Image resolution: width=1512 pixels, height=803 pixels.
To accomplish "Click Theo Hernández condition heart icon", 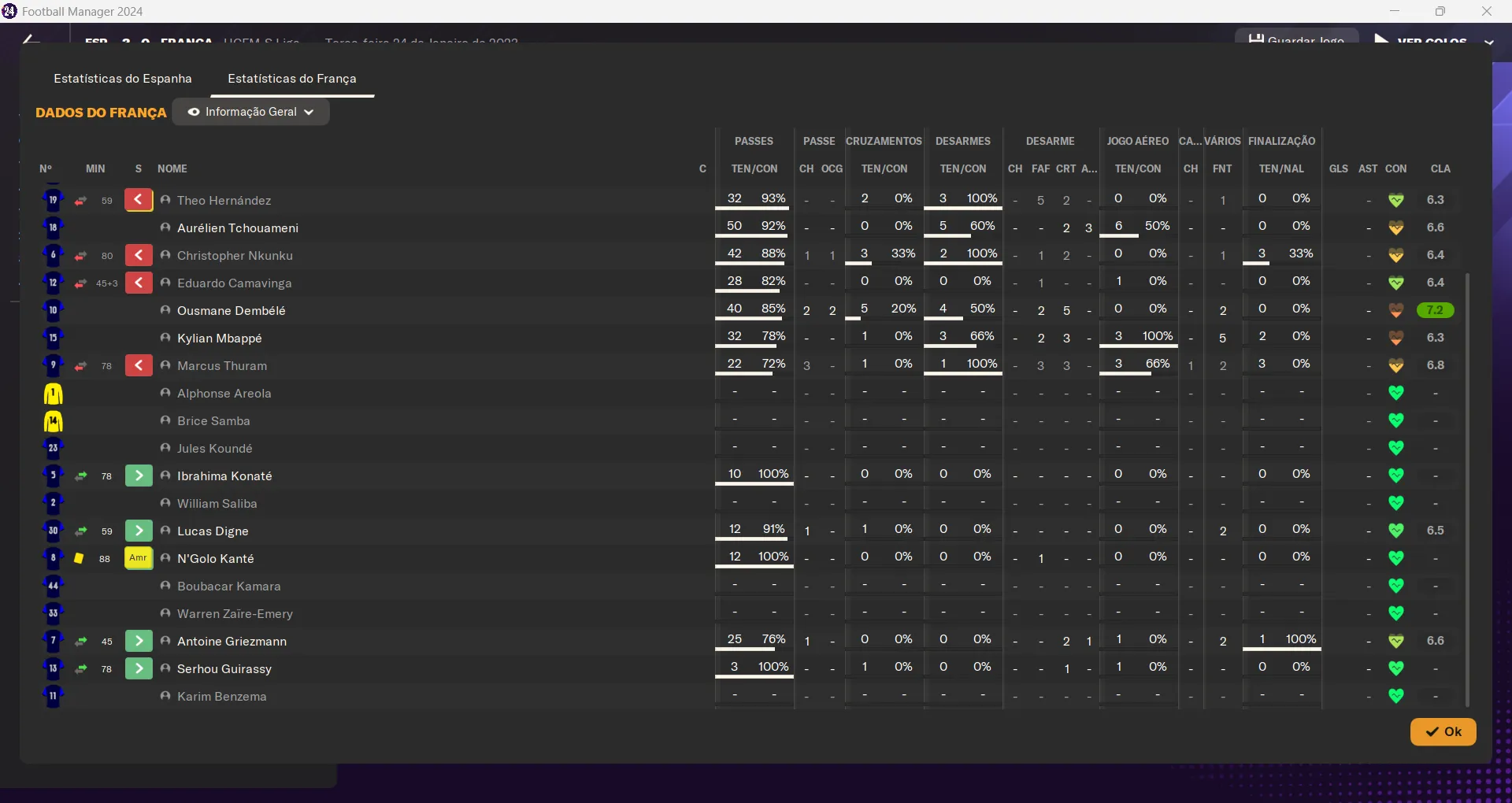I will tap(1396, 200).
